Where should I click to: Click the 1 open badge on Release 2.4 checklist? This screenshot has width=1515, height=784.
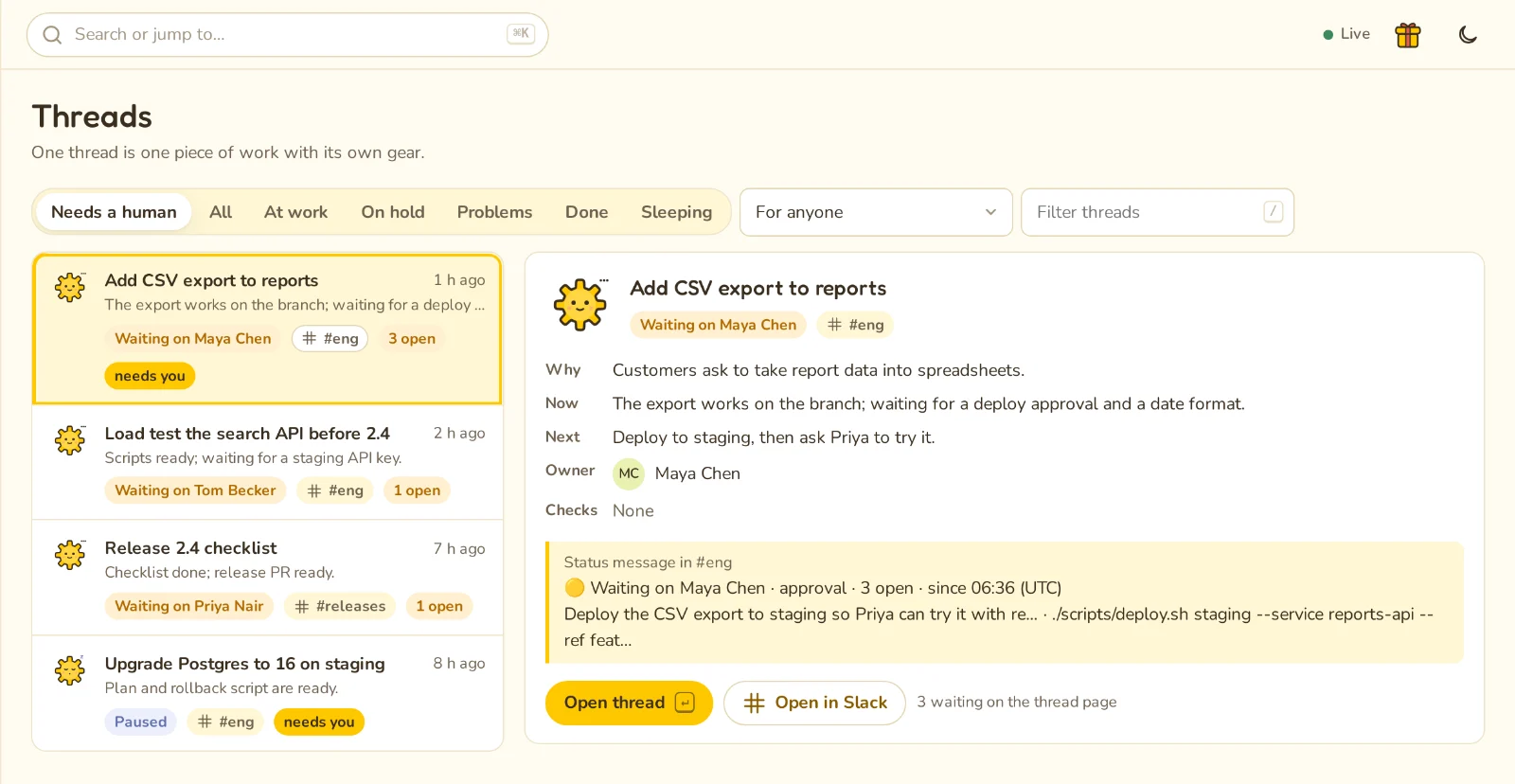coord(439,606)
